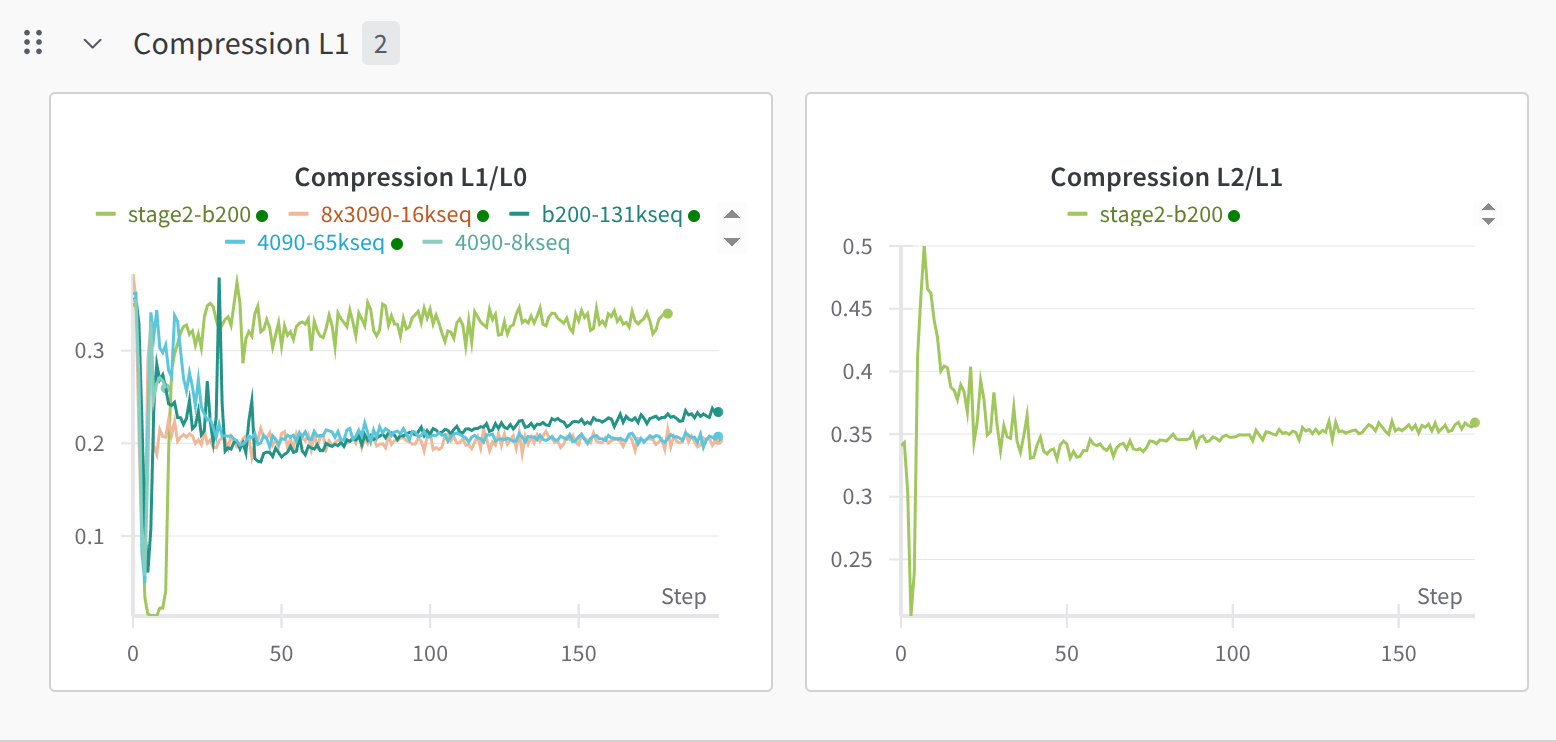The height and width of the screenshot is (742, 1556).
Task: Select the "Compression L2/L1" chart title
Action: [1167, 178]
